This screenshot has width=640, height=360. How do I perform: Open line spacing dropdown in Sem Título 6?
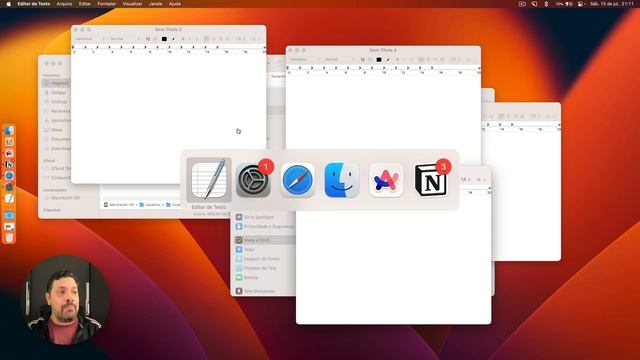pos(455,60)
